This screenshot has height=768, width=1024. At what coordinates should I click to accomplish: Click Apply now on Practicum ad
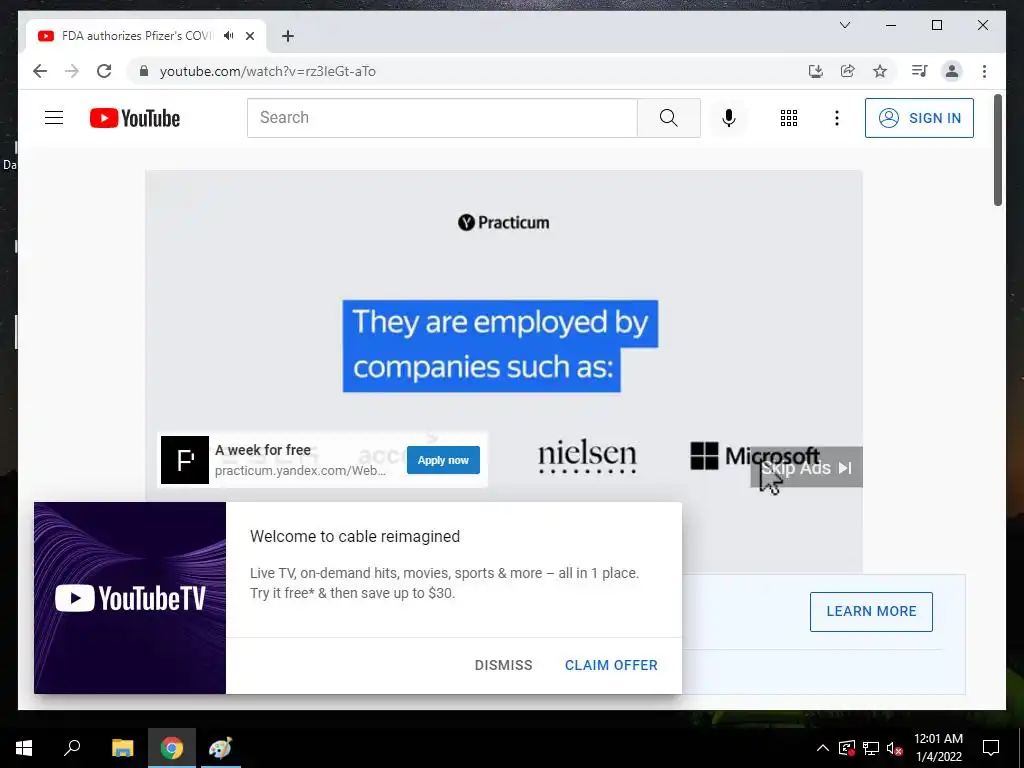click(443, 460)
